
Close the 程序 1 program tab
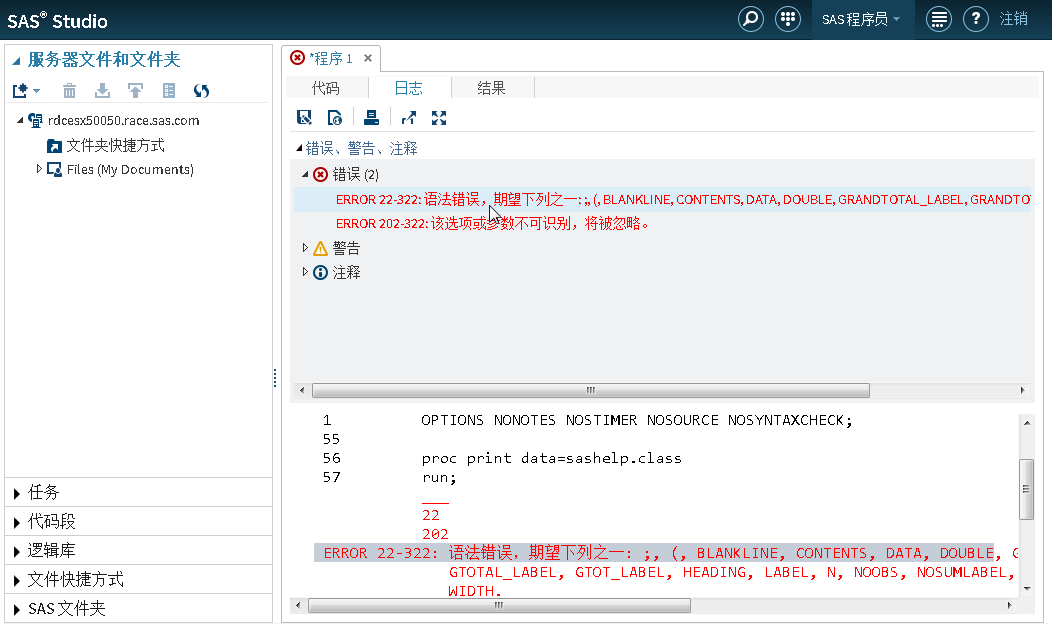tap(367, 58)
